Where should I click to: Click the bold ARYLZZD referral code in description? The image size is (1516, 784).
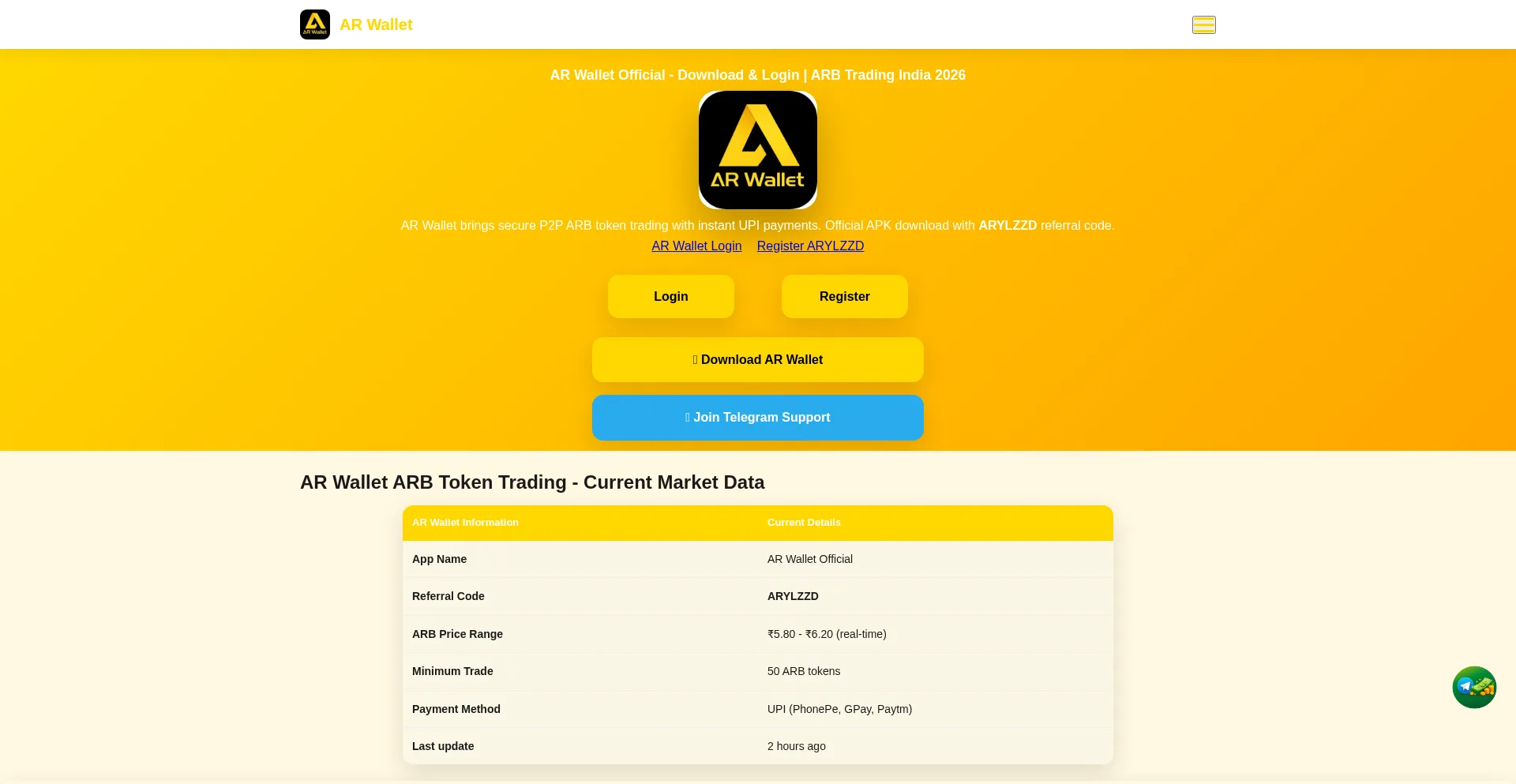pos(1008,225)
